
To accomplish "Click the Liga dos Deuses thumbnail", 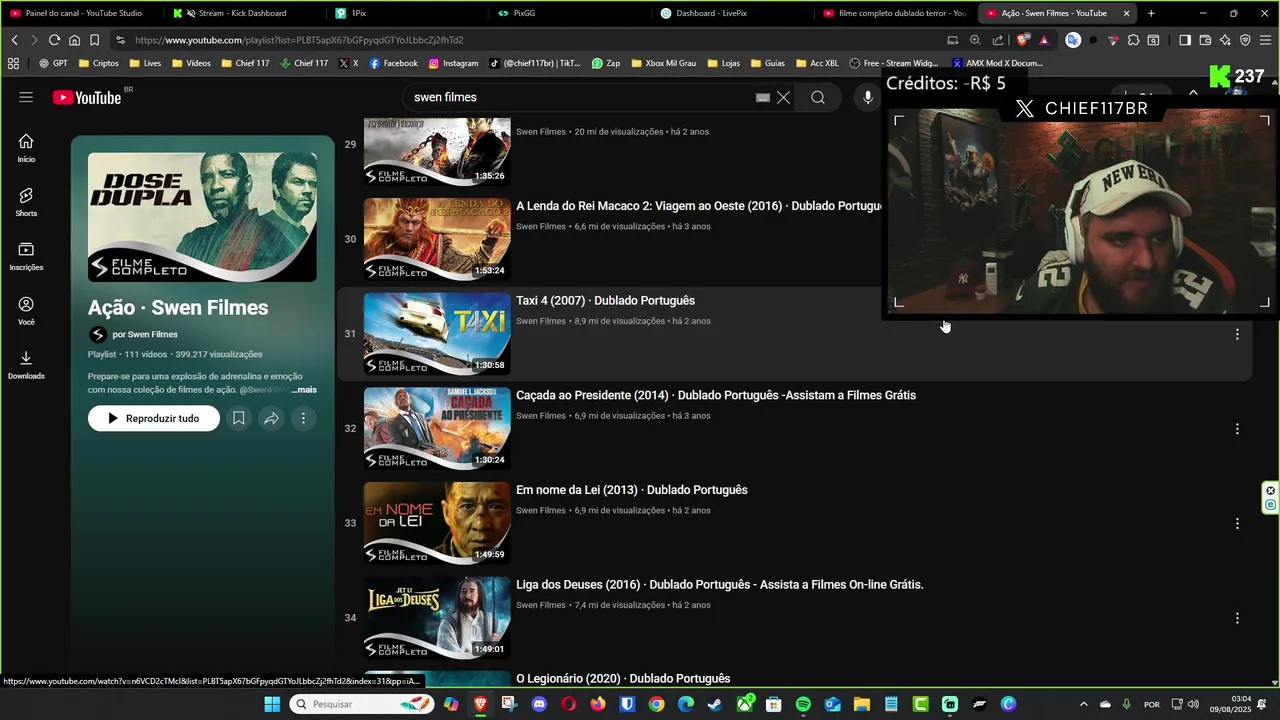I will coord(437,617).
